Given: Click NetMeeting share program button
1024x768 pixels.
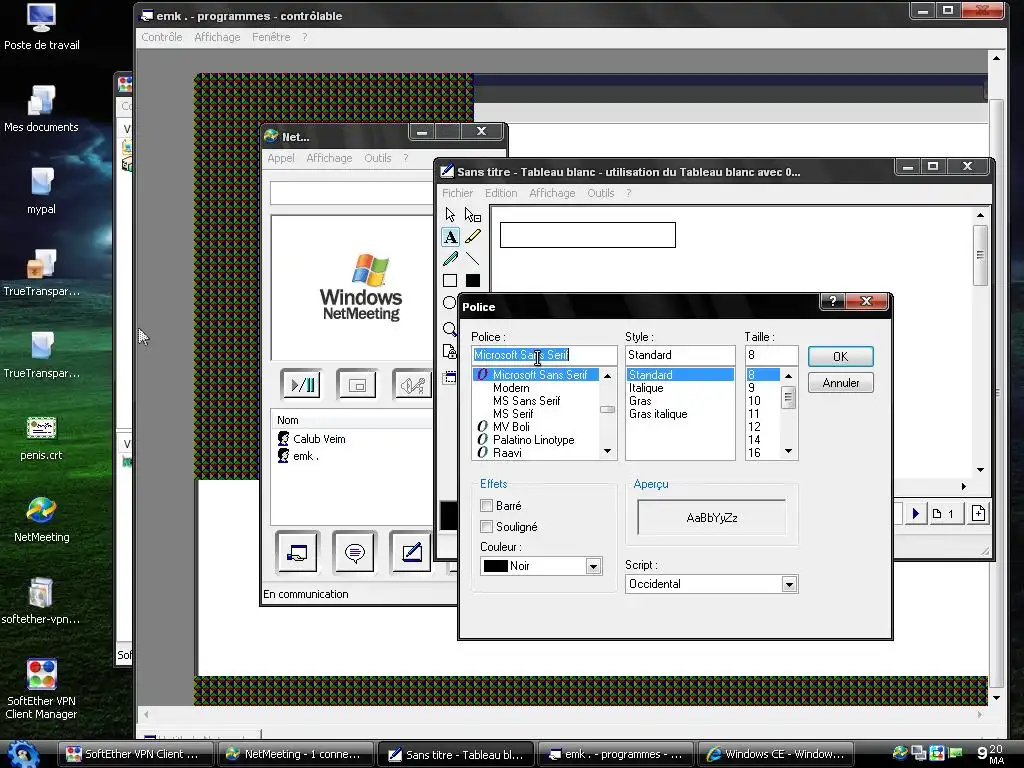Looking at the screenshot, I should pos(297,552).
